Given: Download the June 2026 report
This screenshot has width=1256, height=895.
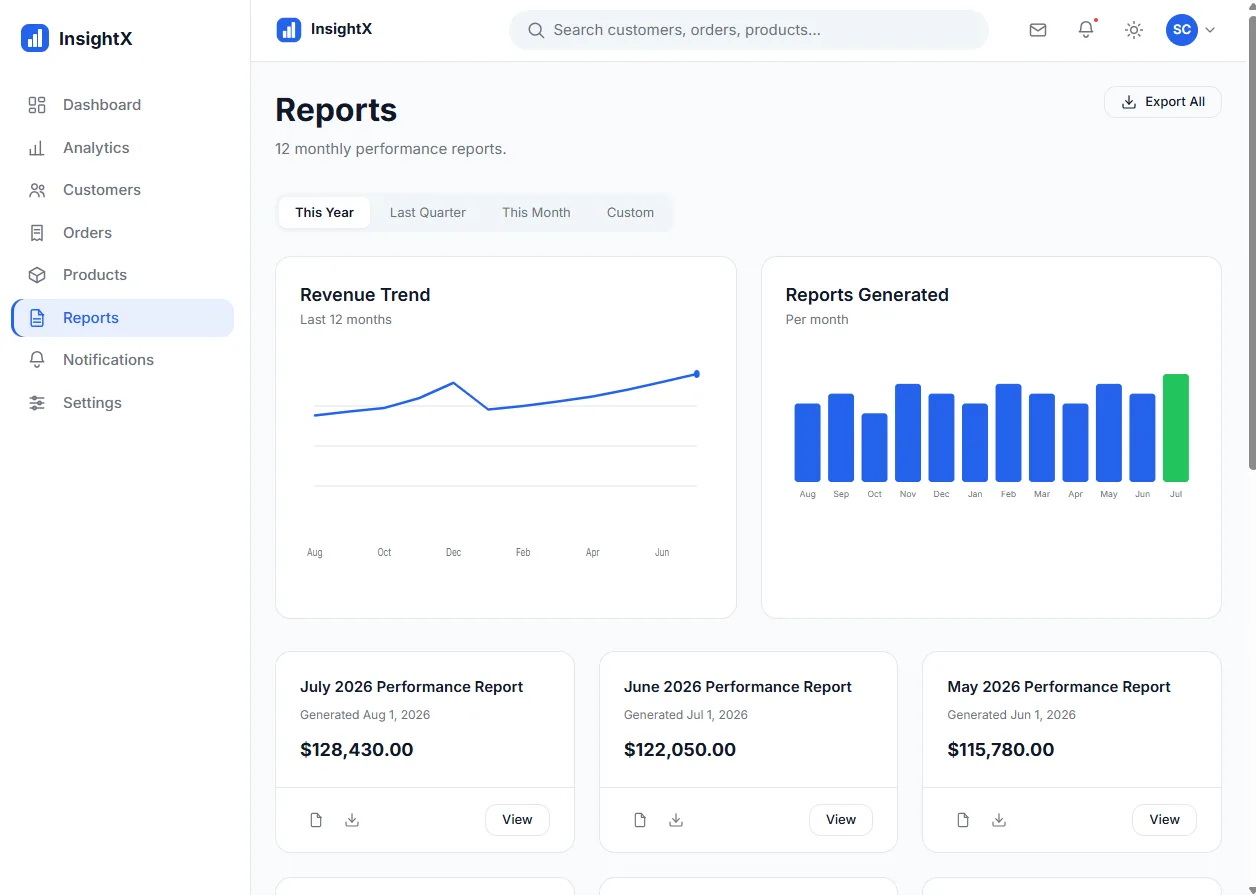Looking at the screenshot, I should coord(676,820).
